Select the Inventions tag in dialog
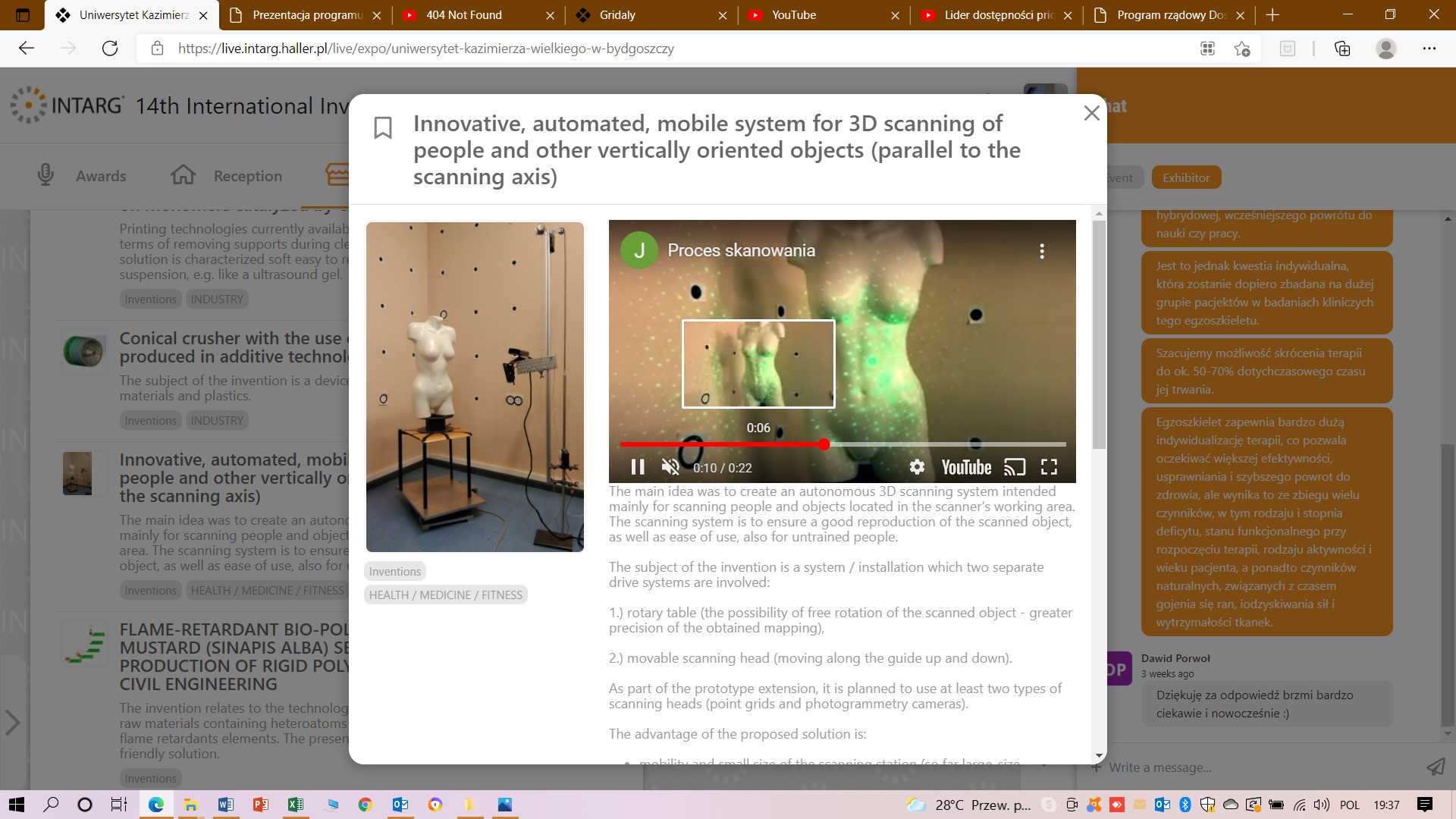1456x819 pixels. tap(395, 571)
